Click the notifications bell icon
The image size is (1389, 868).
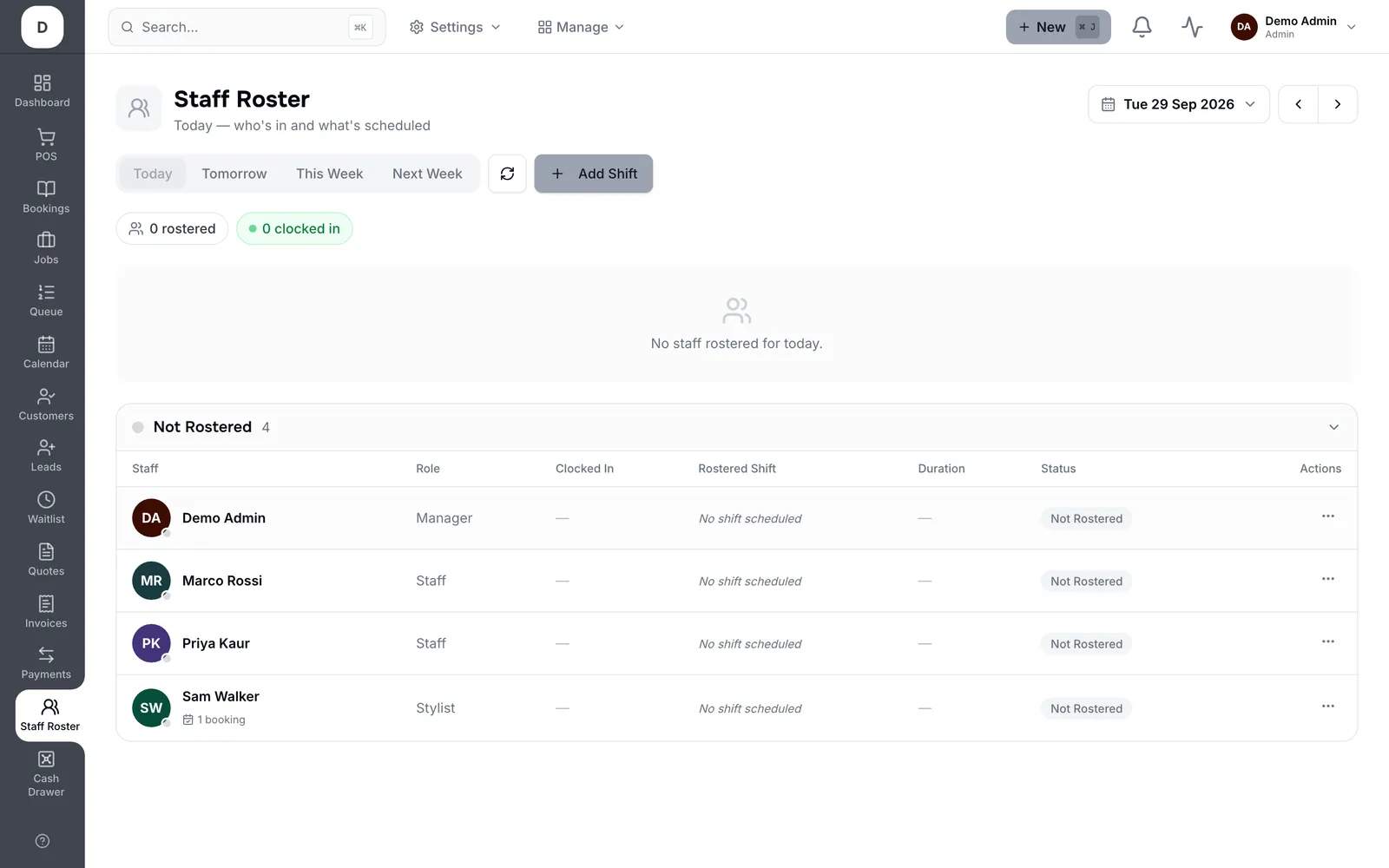1142,27
